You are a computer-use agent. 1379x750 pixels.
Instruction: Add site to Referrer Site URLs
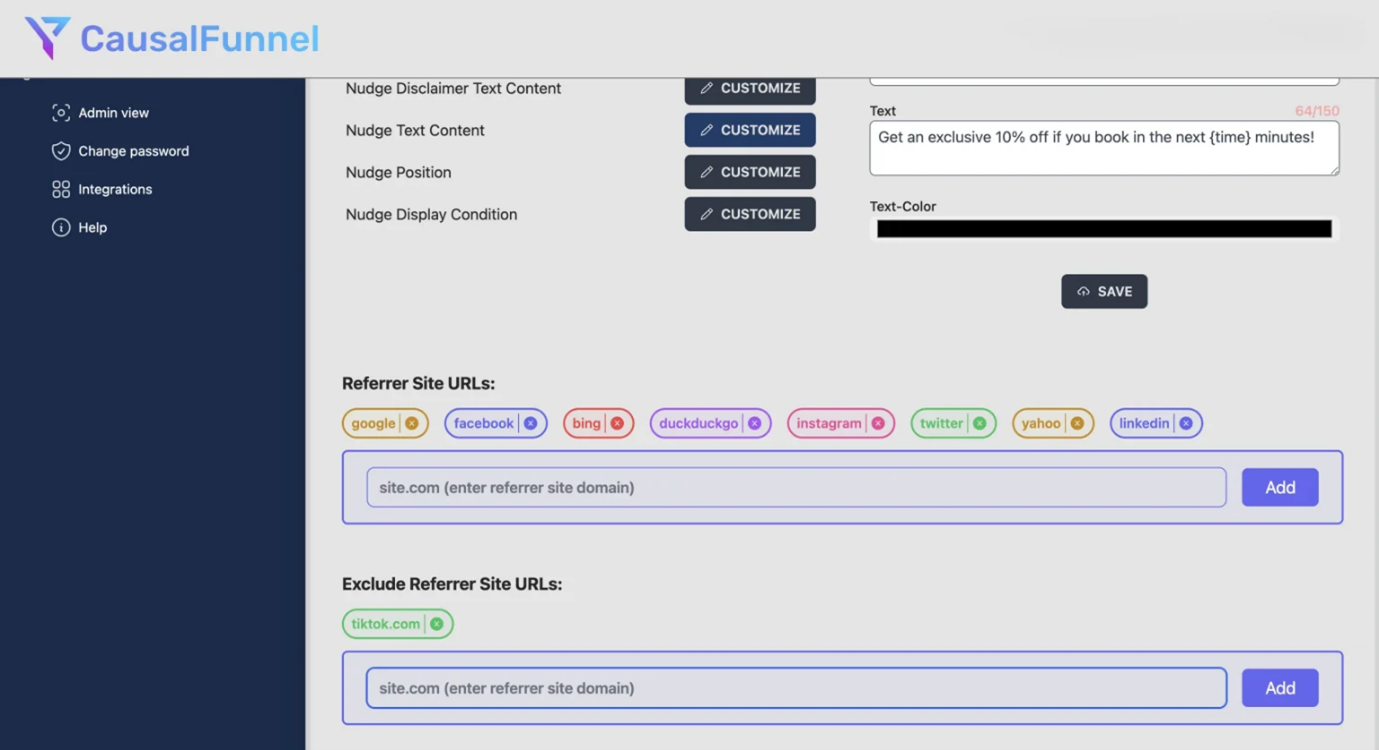click(x=1280, y=487)
